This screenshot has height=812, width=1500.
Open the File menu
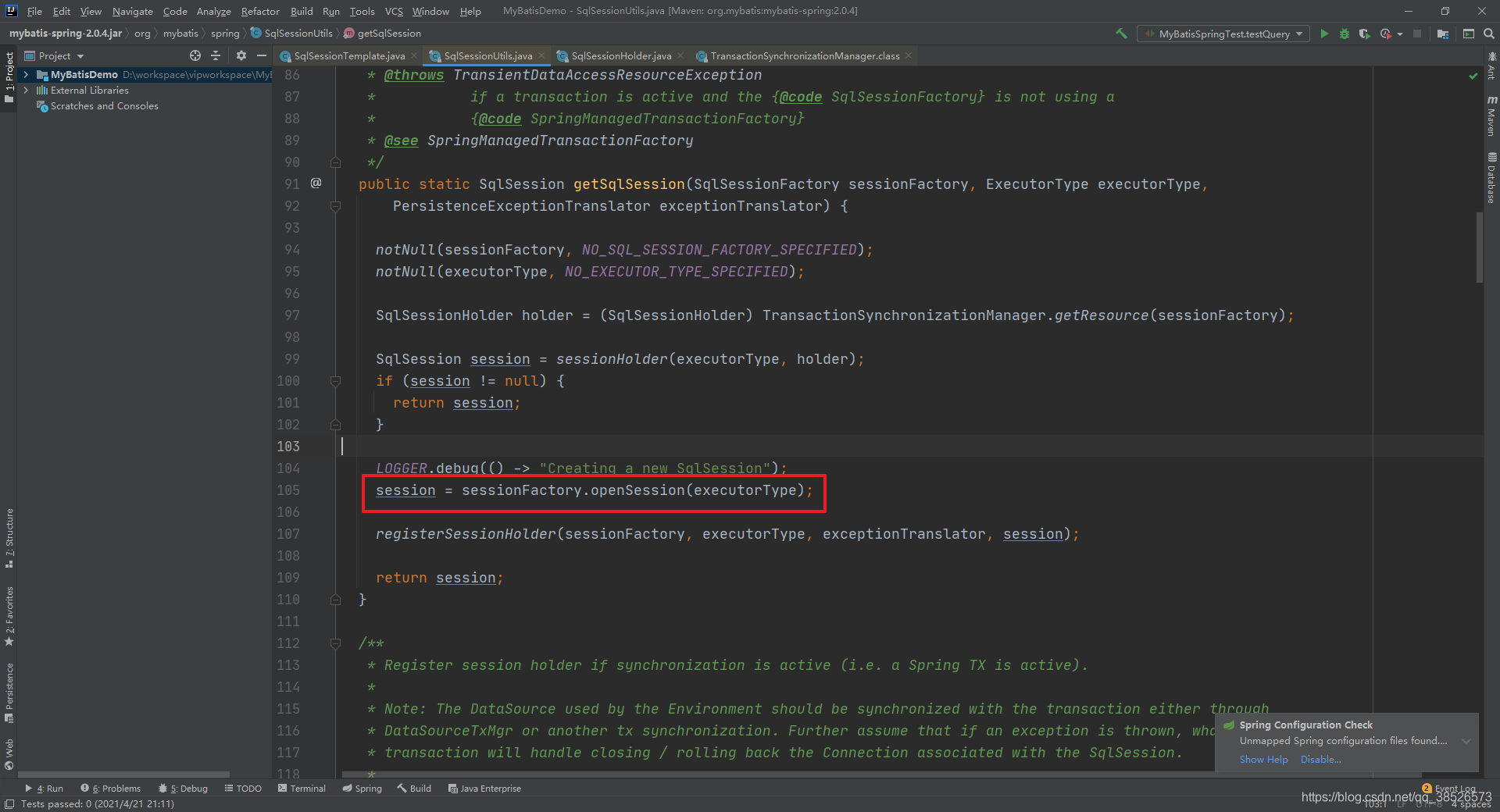click(x=34, y=11)
